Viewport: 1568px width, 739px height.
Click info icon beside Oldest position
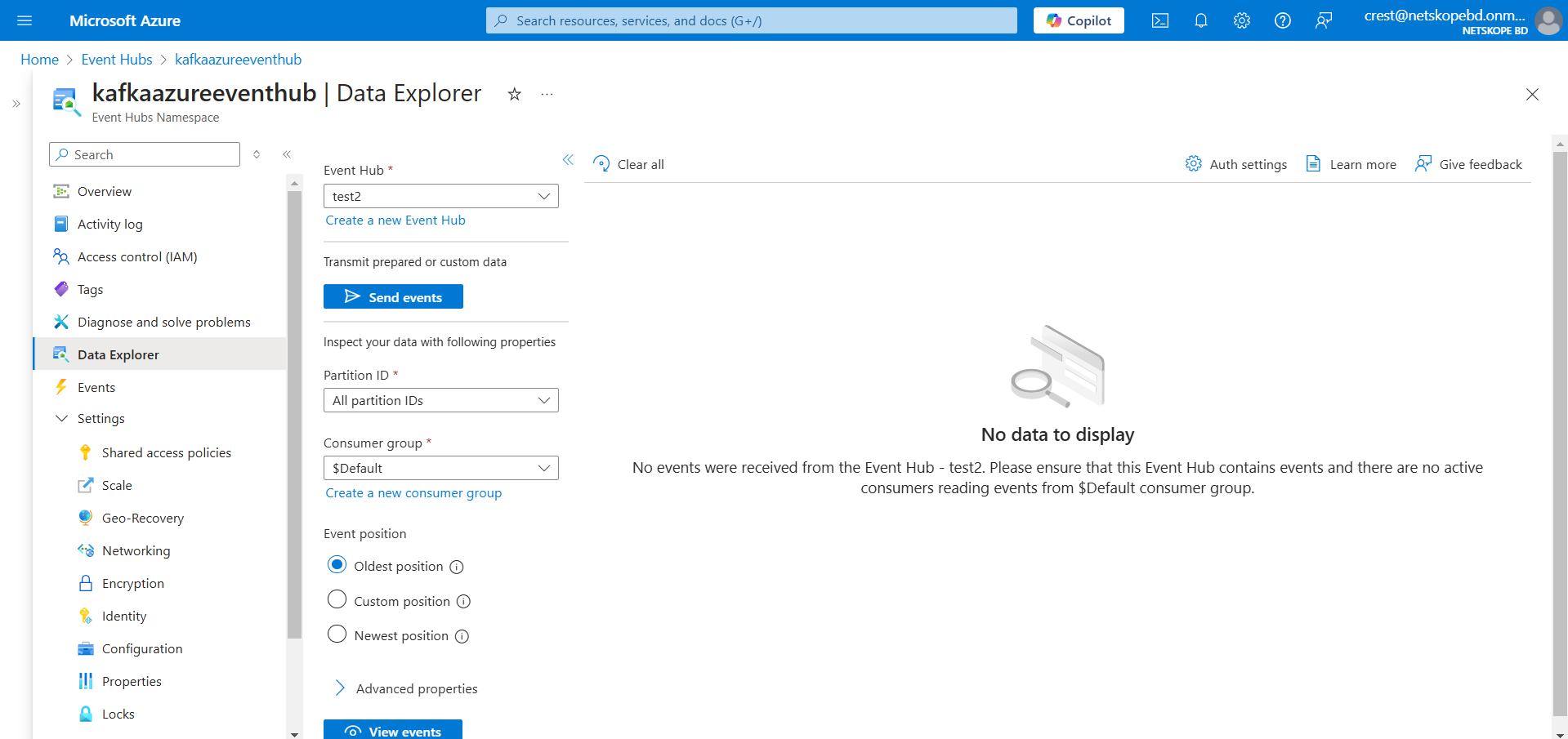(457, 567)
